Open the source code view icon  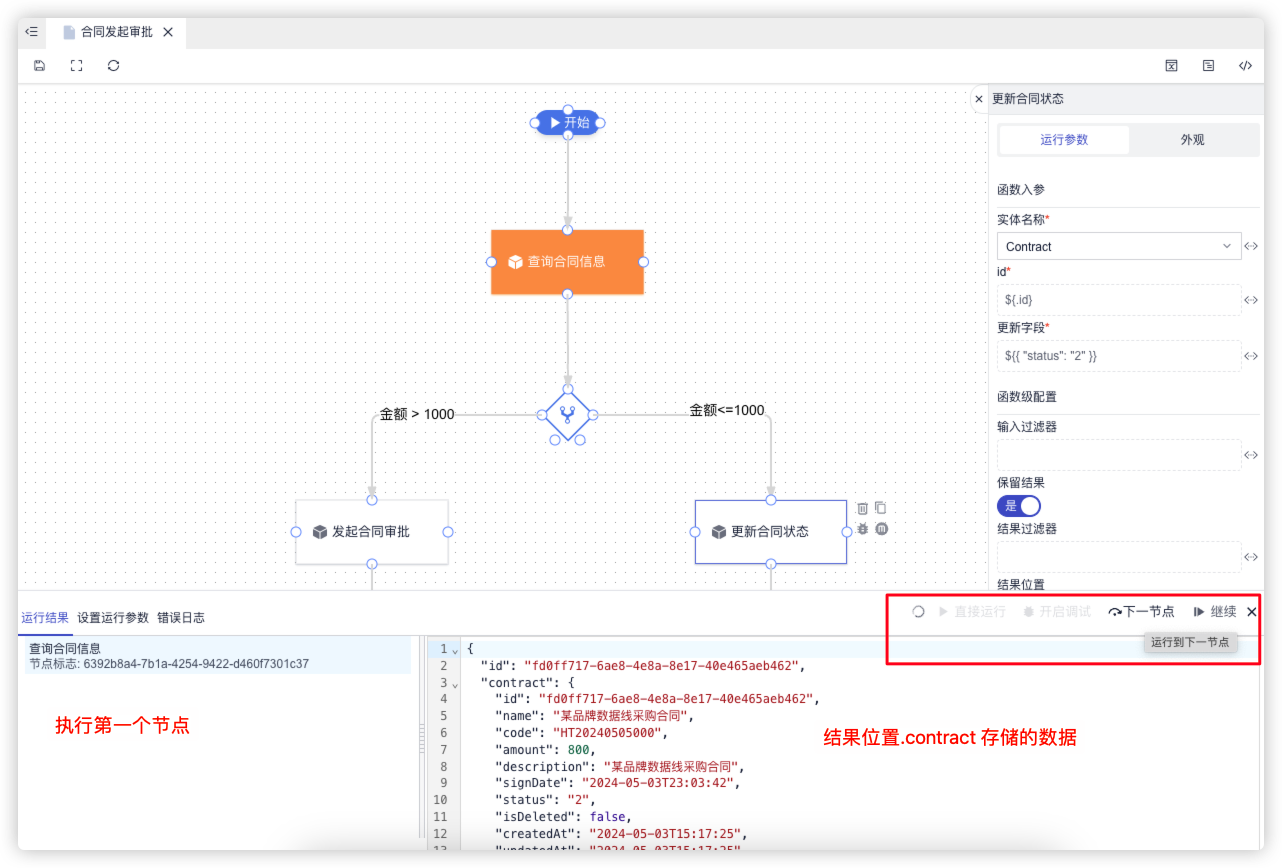[x=1245, y=66]
